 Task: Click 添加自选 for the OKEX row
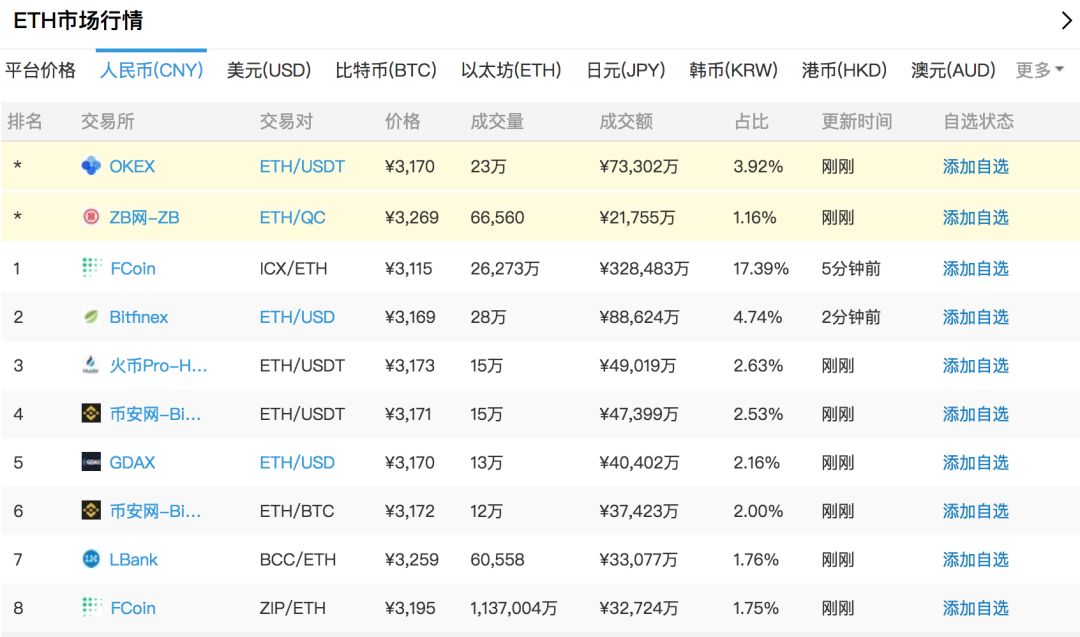click(975, 167)
